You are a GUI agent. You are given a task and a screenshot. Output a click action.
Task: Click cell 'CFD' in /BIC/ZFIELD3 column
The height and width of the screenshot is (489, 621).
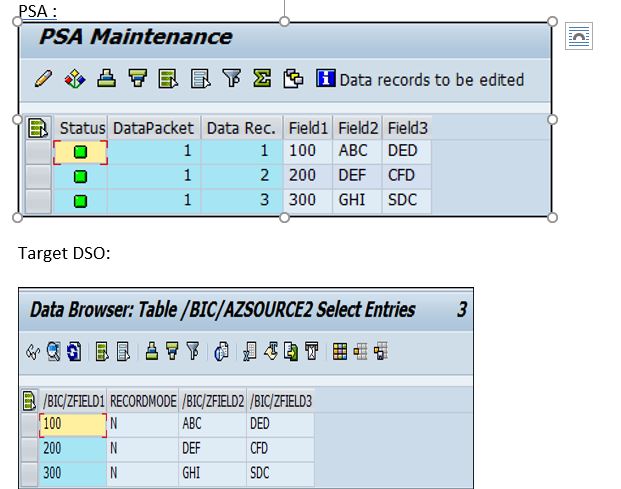coord(281,449)
